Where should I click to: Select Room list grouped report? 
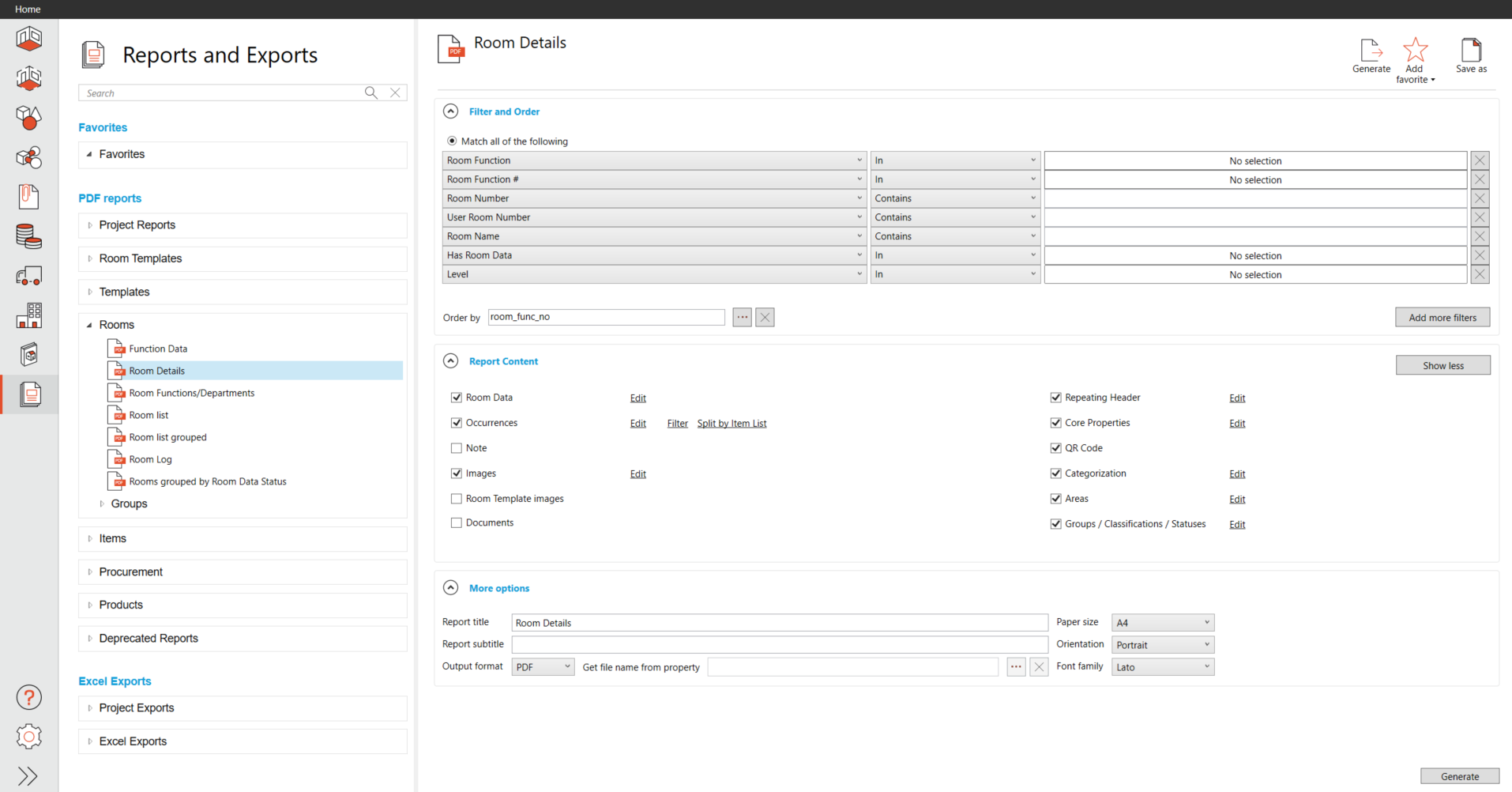tap(167, 437)
